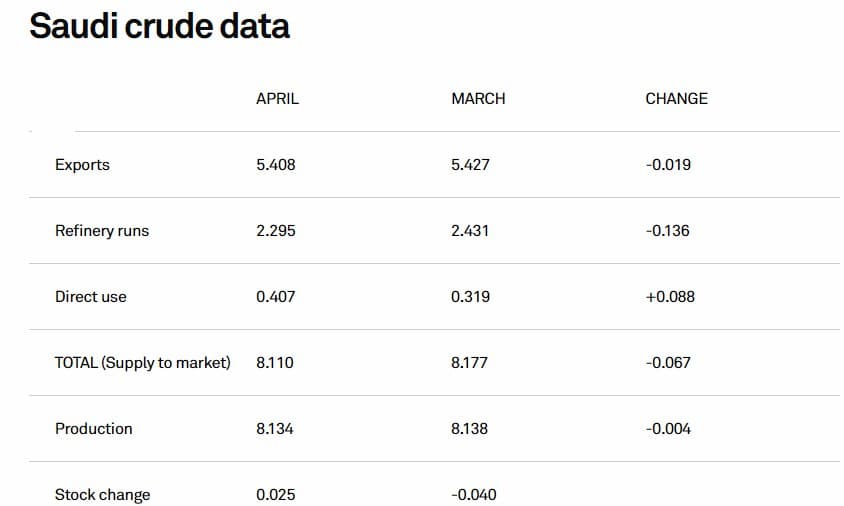The height and width of the screenshot is (506, 844).
Task: Select refinery runs change -0.136
Action: (x=667, y=231)
